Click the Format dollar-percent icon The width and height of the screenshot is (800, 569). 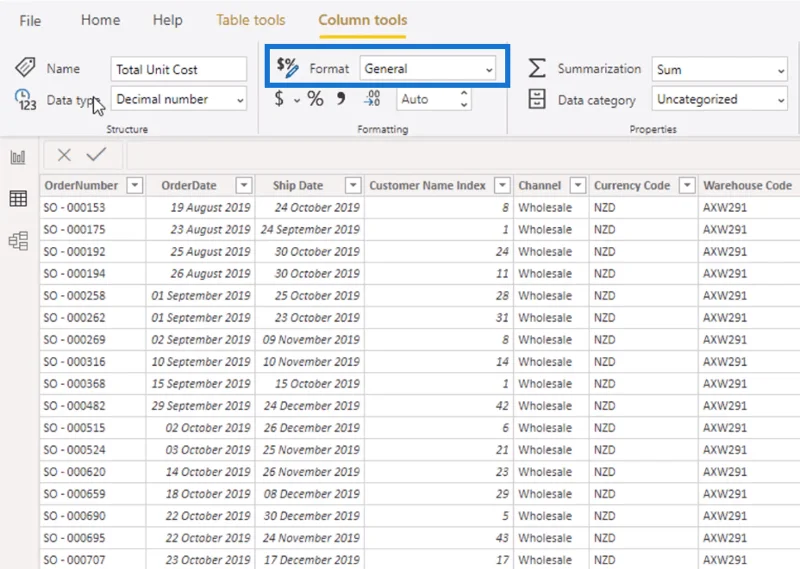287,68
